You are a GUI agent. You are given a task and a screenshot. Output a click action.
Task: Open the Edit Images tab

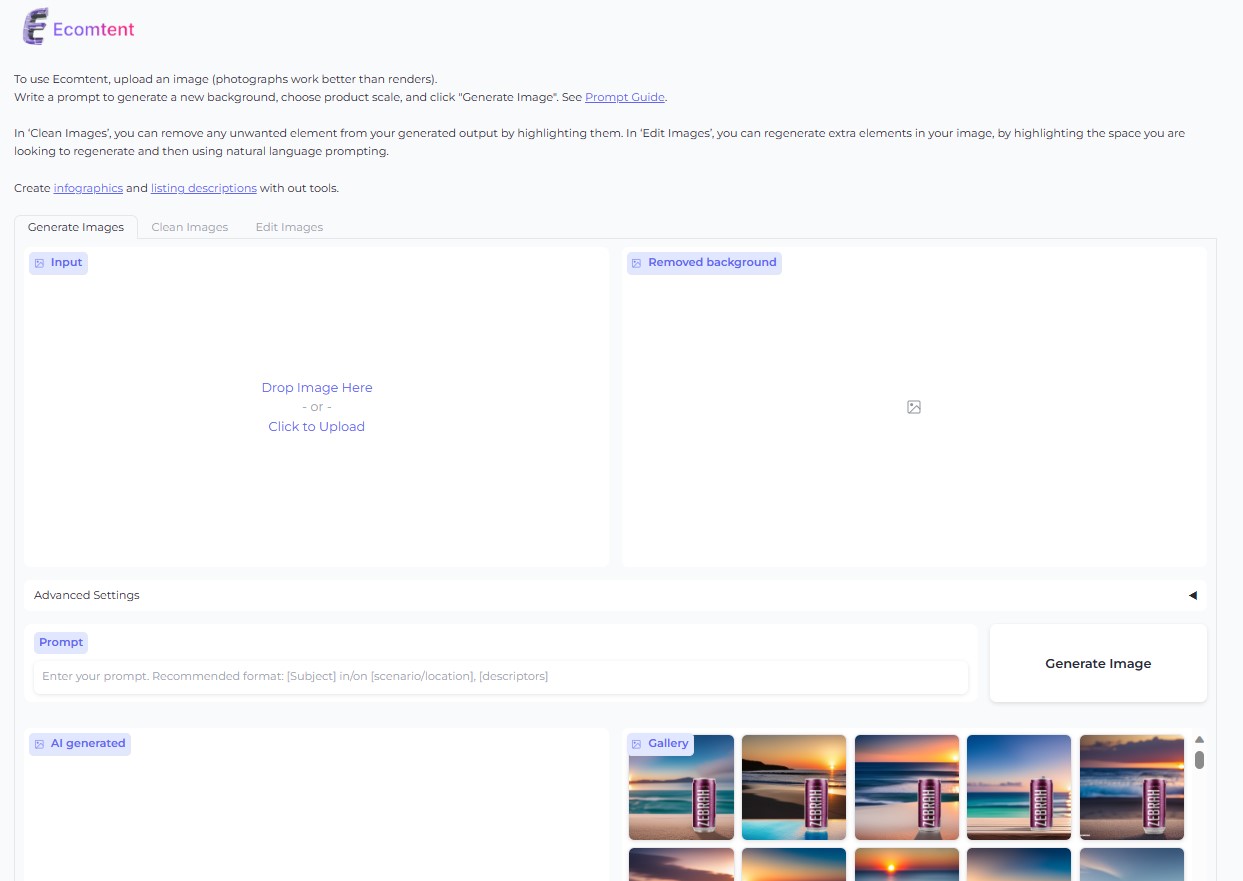pos(289,227)
